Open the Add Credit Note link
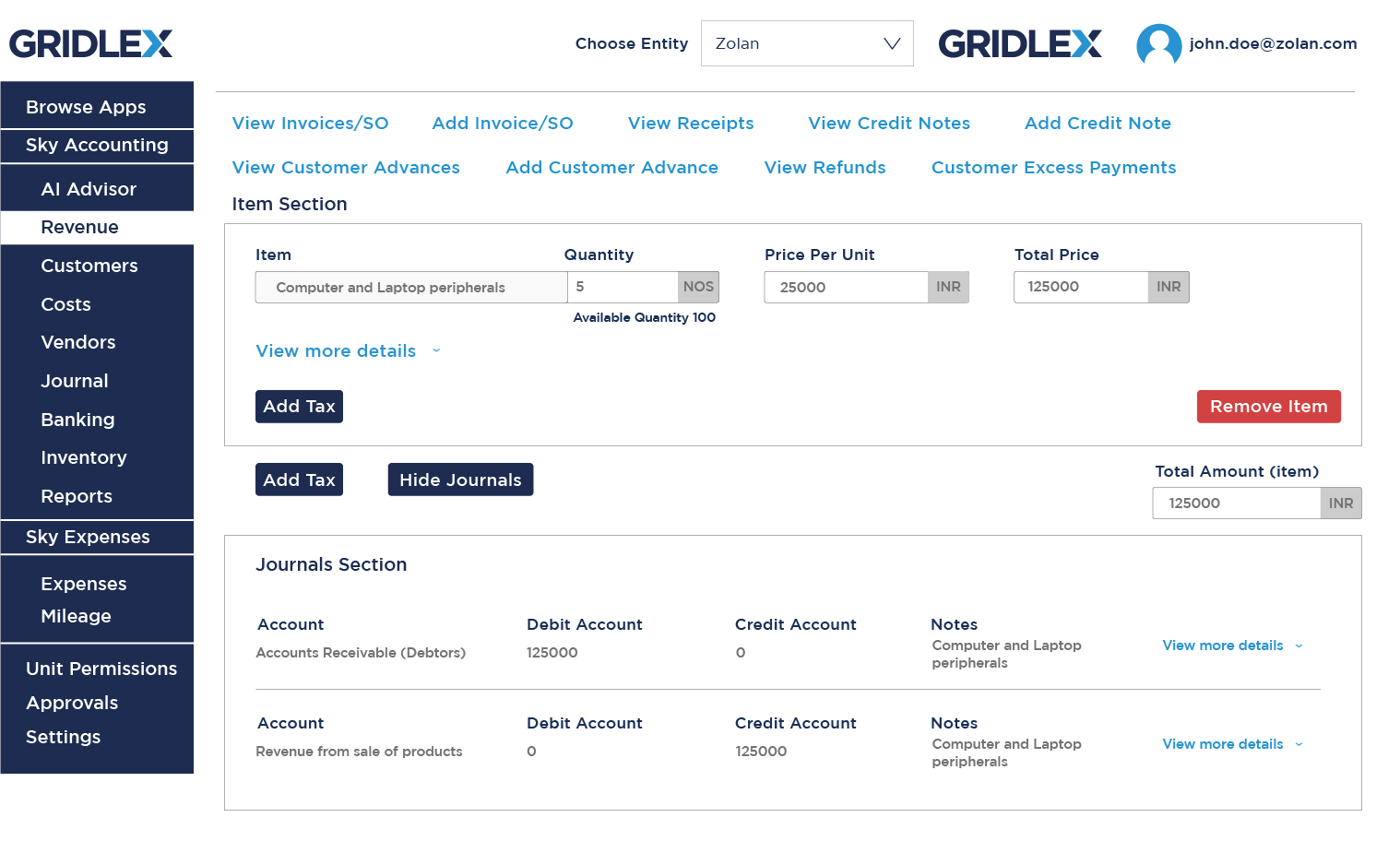This screenshot has width=1400, height=841. 1097,124
